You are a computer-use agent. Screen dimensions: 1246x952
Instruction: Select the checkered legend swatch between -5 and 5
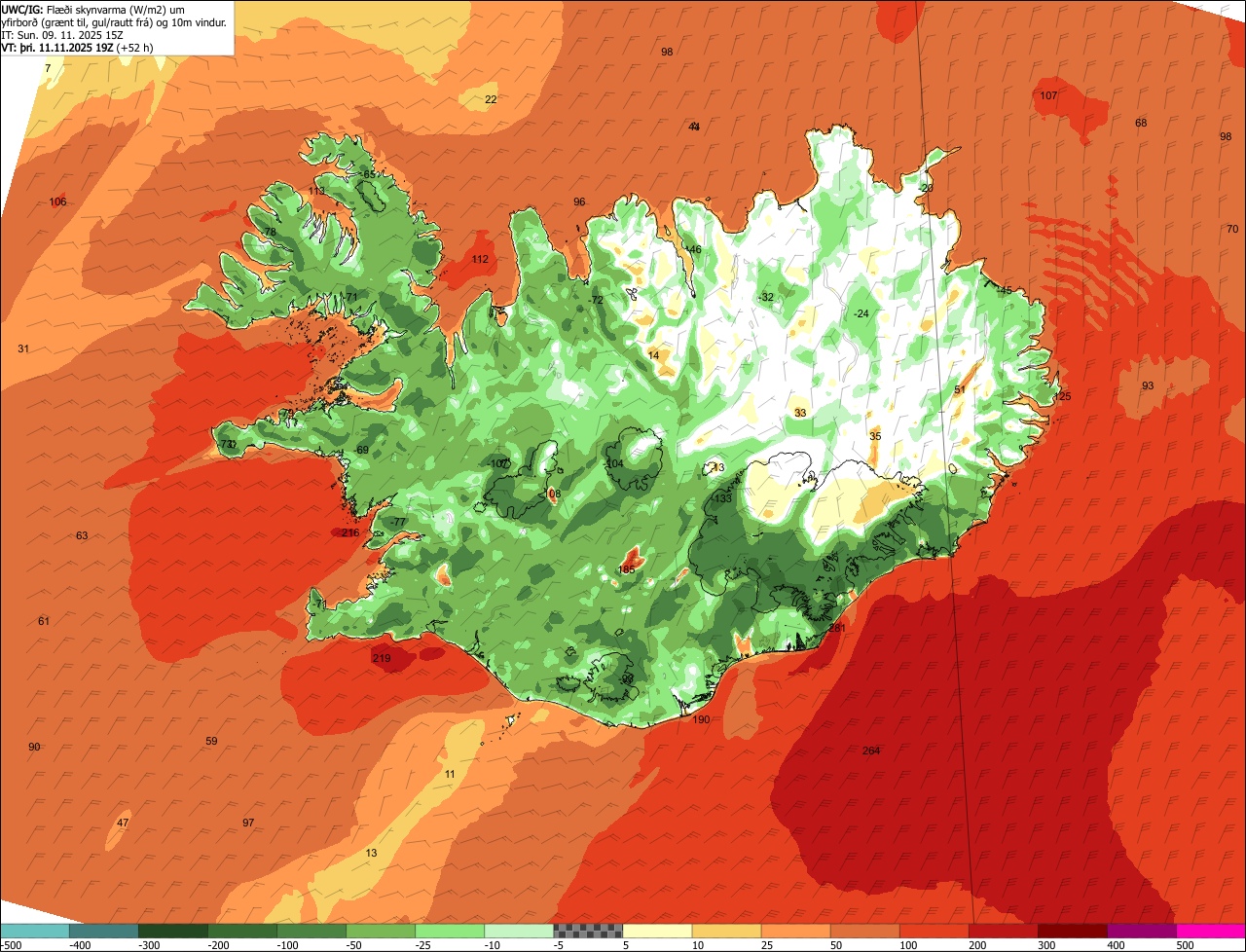coord(588,931)
